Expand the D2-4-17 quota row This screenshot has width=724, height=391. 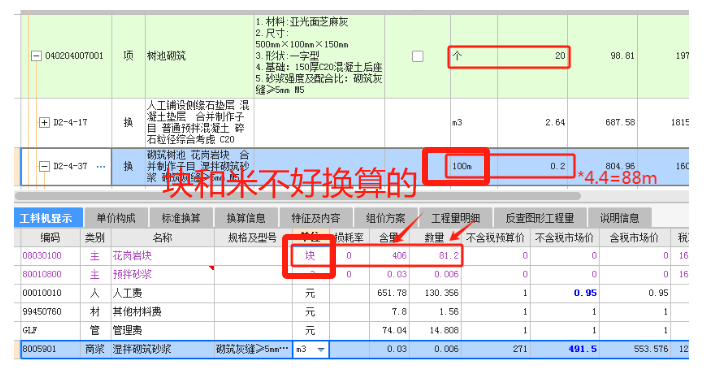coord(44,122)
